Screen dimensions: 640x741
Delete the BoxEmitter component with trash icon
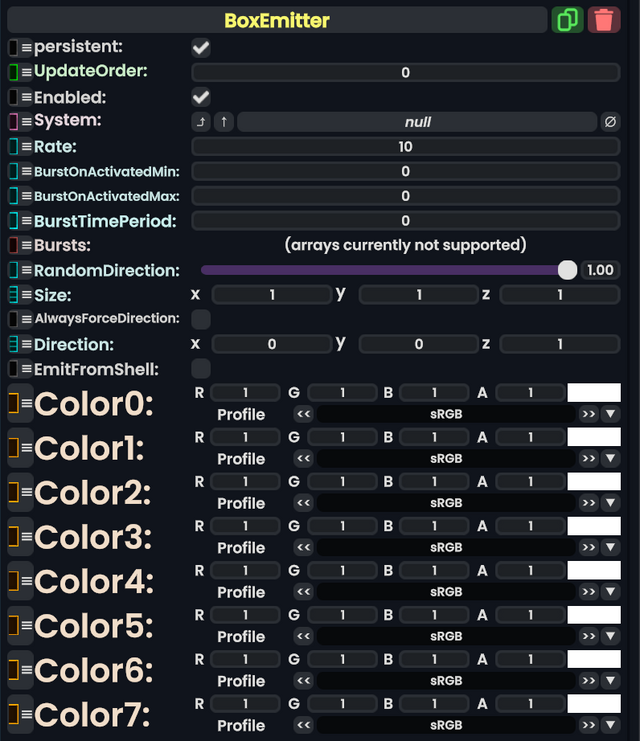[604, 20]
